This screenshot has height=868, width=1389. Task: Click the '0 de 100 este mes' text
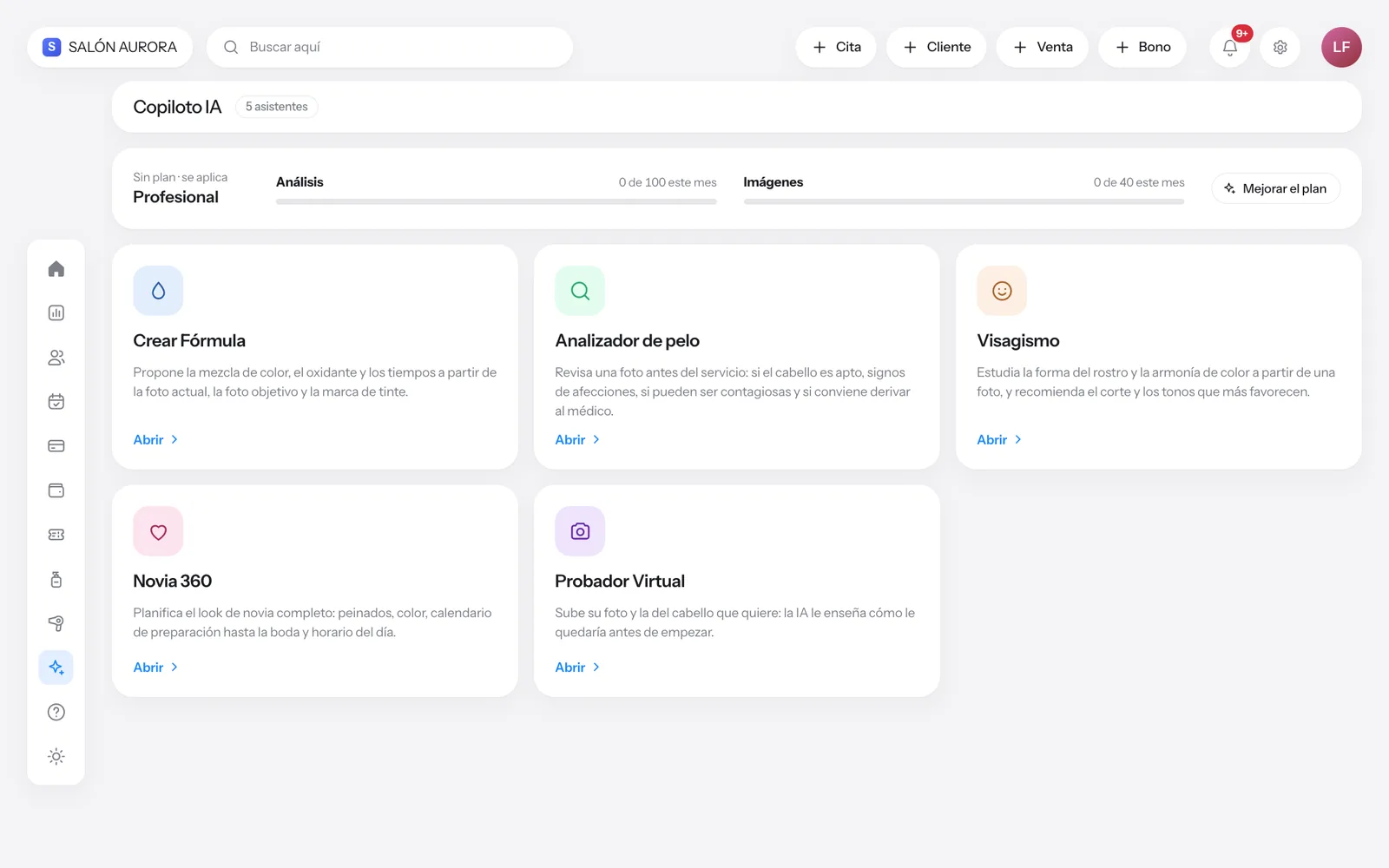pyautogui.click(x=668, y=182)
